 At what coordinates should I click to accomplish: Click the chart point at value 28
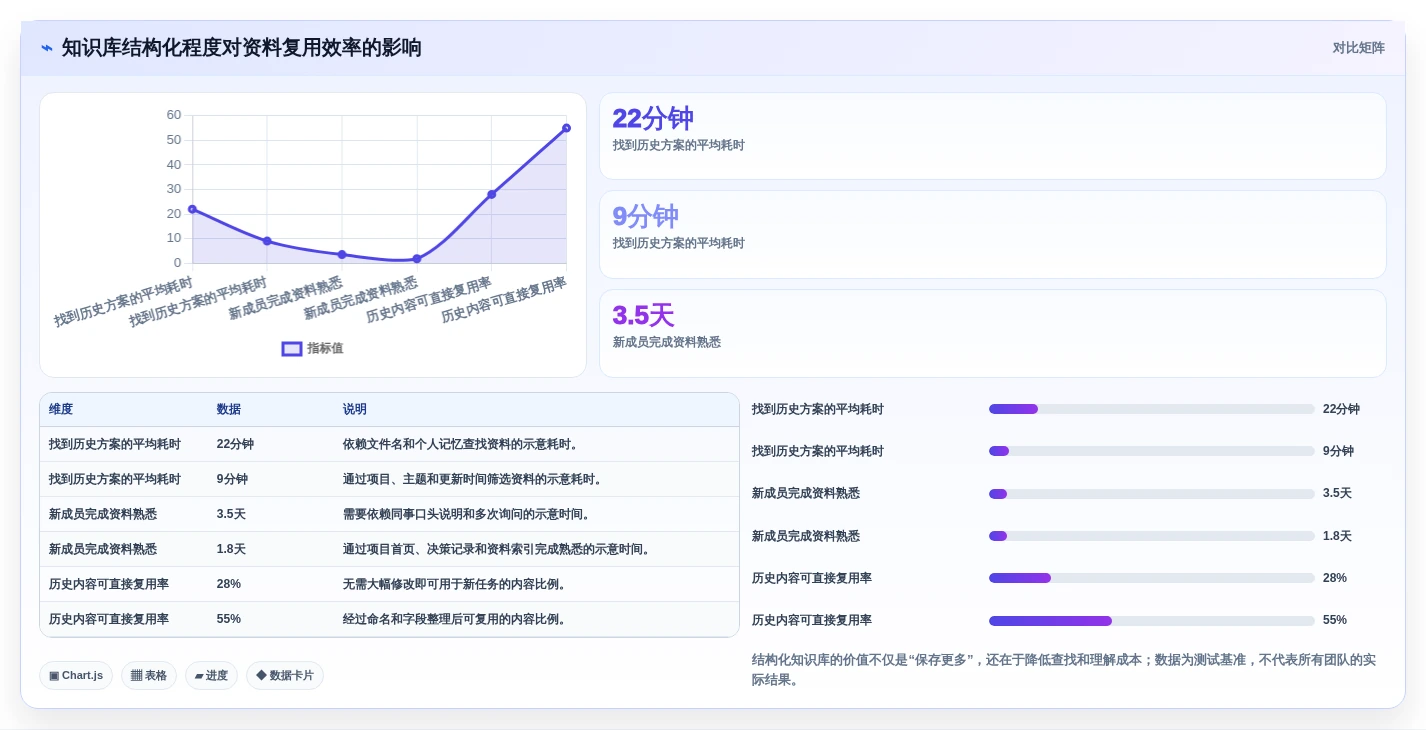click(x=492, y=194)
